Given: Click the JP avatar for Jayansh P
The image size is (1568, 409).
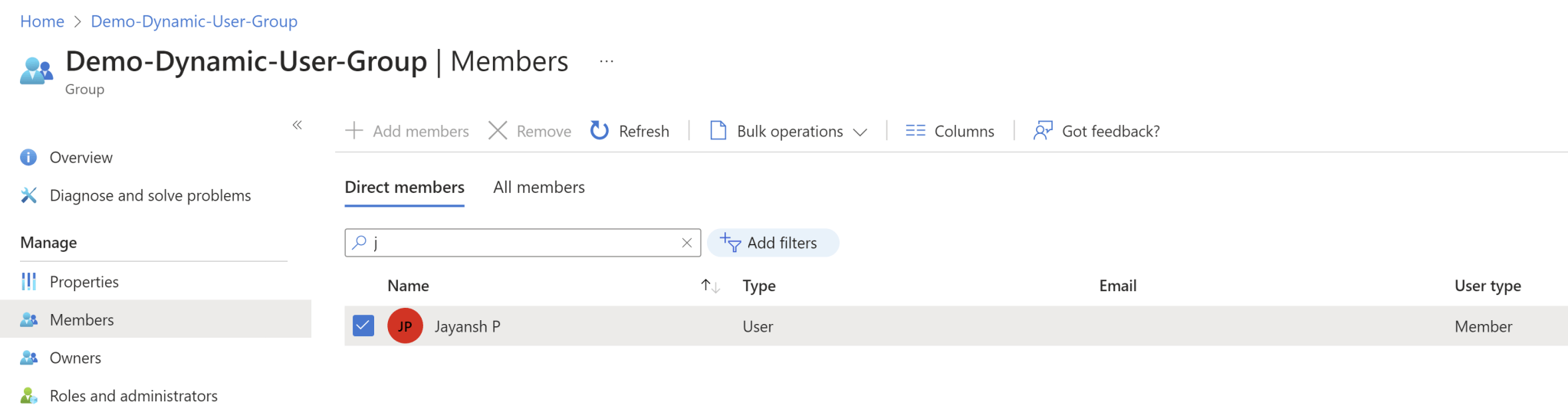Looking at the screenshot, I should [x=406, y=326].
